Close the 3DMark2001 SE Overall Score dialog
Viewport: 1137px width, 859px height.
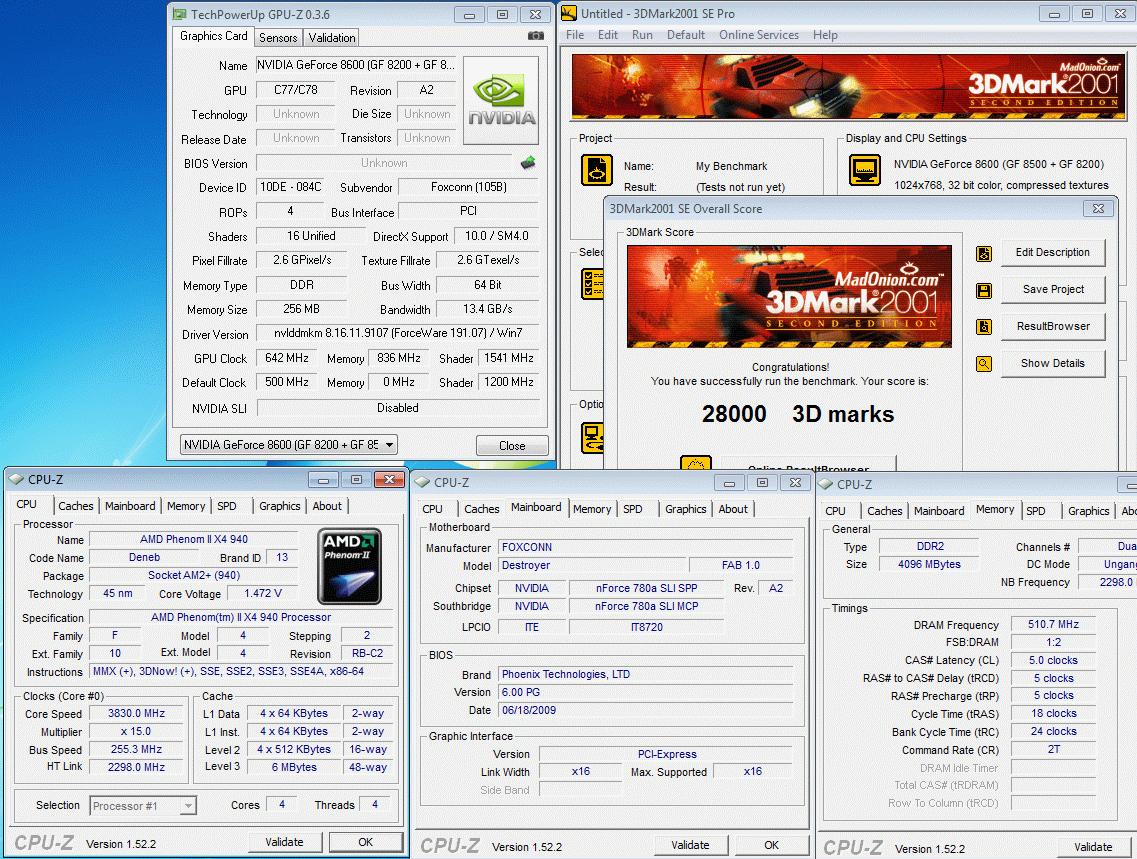coord(1099,209)
